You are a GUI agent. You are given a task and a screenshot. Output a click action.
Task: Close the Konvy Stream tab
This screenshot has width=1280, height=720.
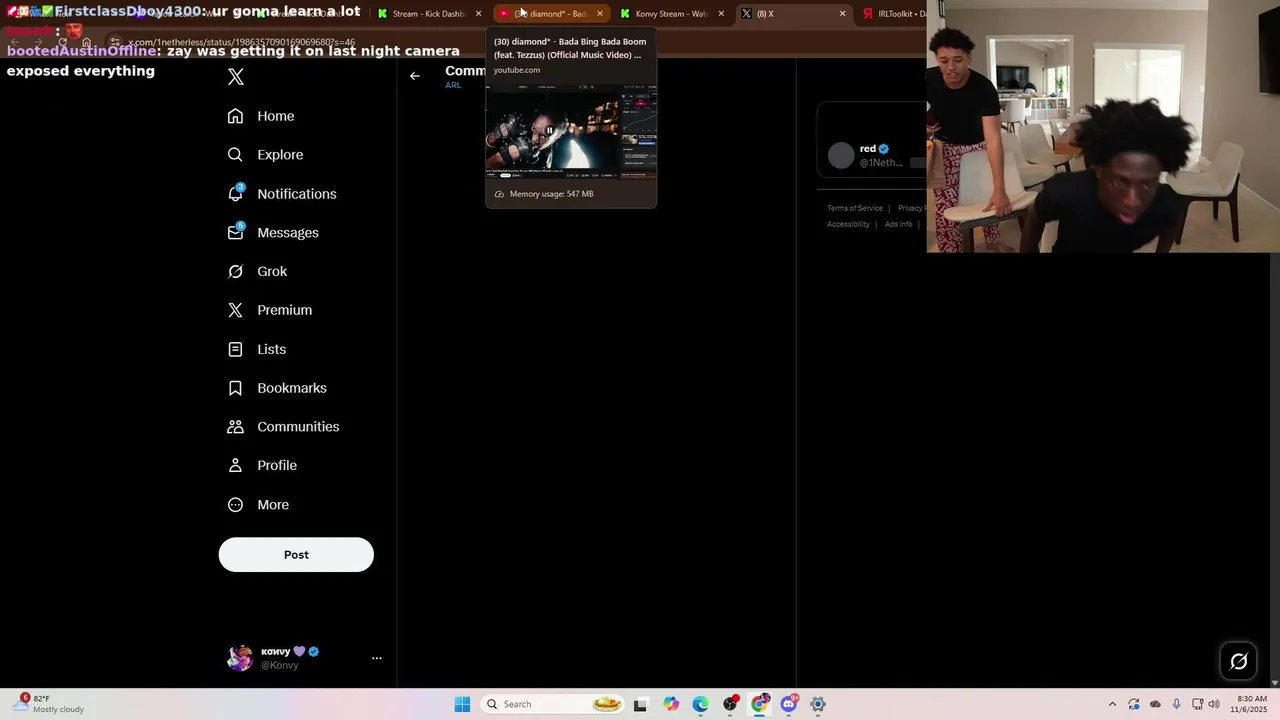click(x=721, y=14)
